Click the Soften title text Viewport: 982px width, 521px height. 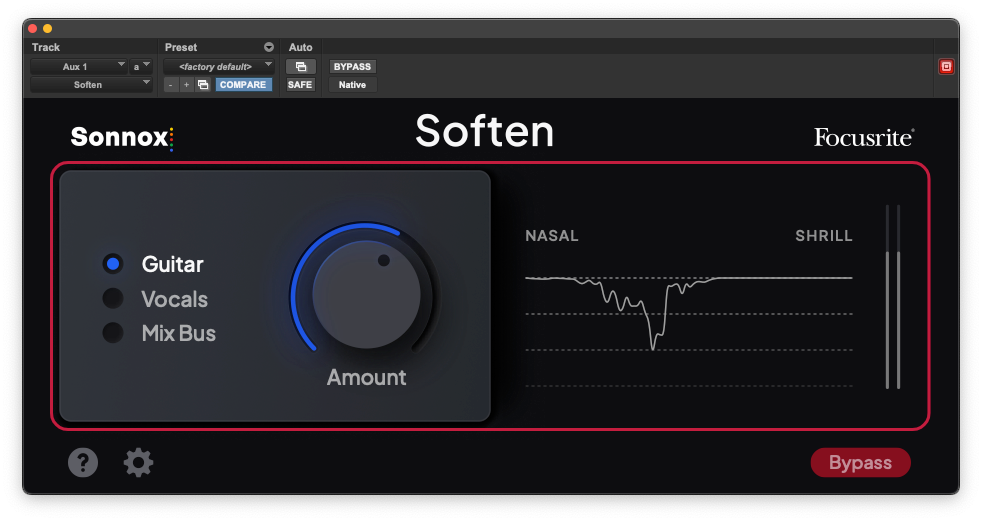pos(485,132)
